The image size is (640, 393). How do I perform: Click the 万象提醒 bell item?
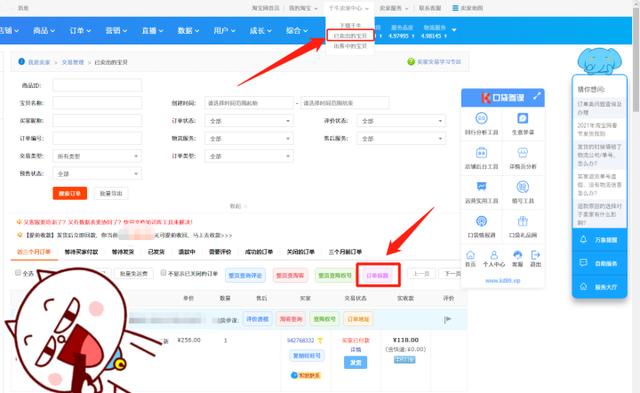point(599,240)
